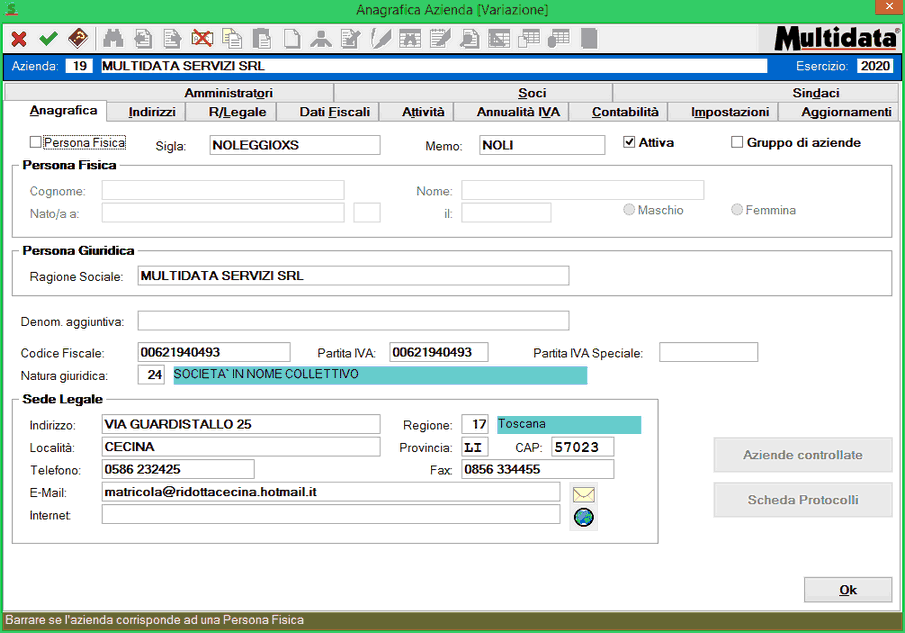
Task: Click the Località field CECINA
Action: [241, 447]
